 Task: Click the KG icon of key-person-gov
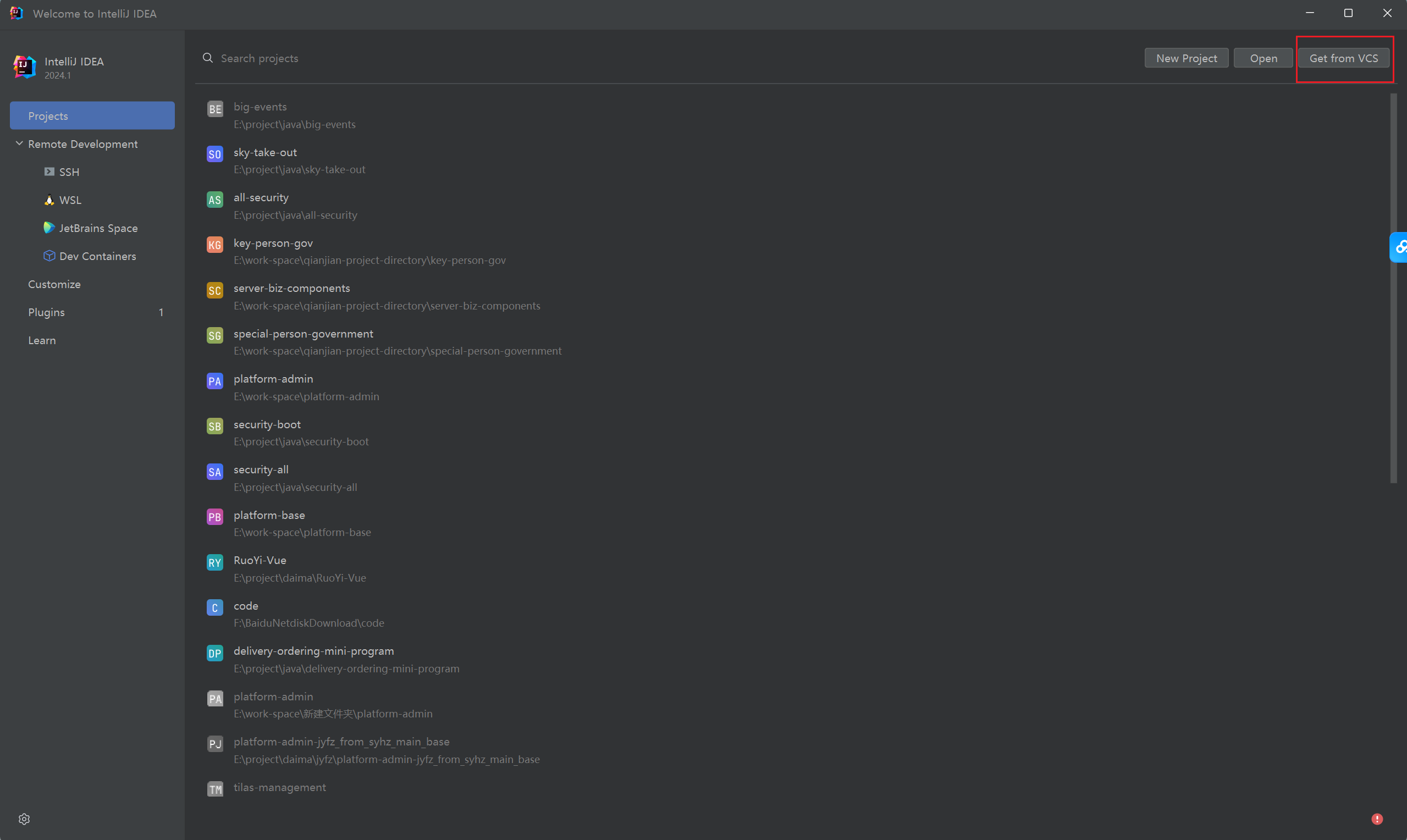click(x=214, y=245)
